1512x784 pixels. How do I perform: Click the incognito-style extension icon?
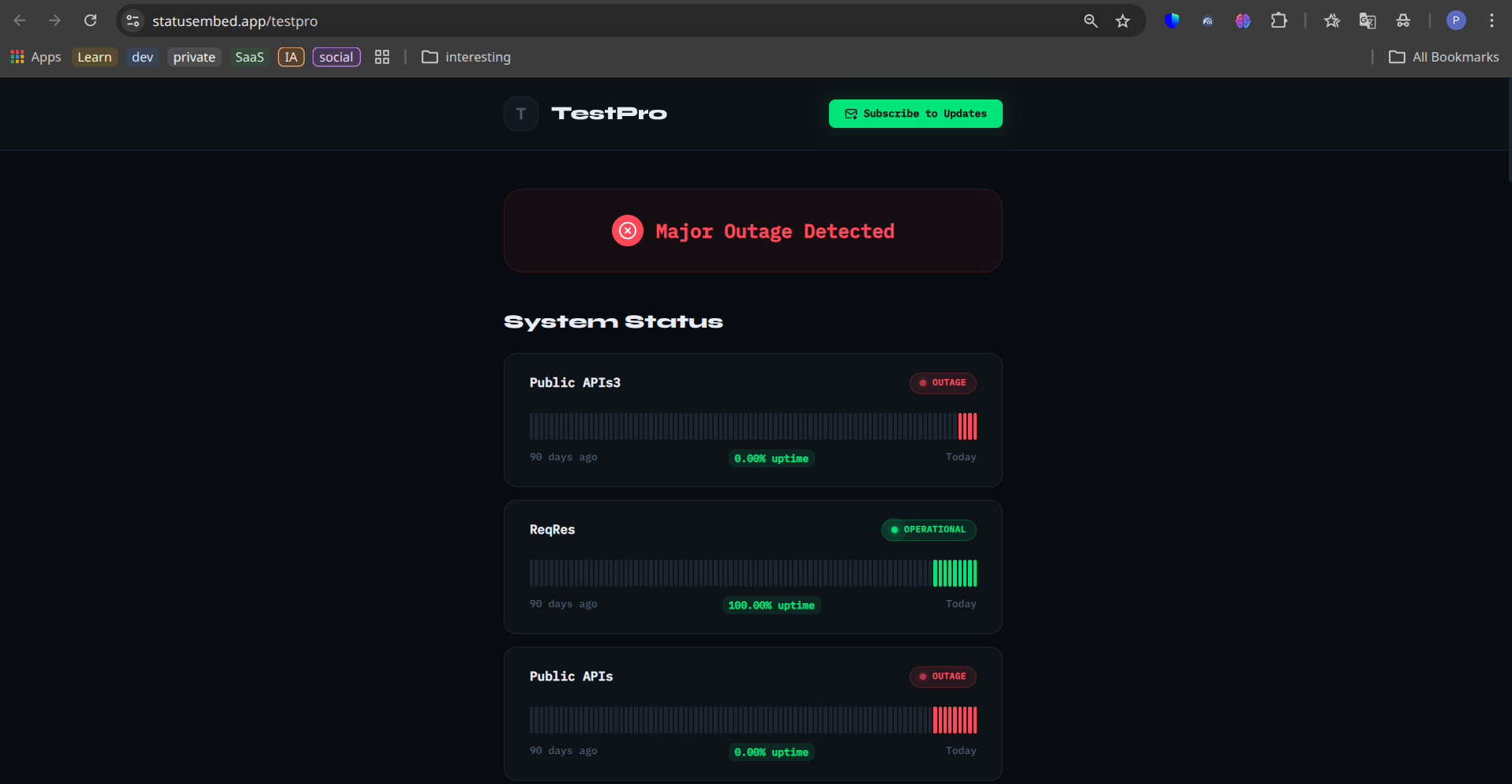point(1403,21)
